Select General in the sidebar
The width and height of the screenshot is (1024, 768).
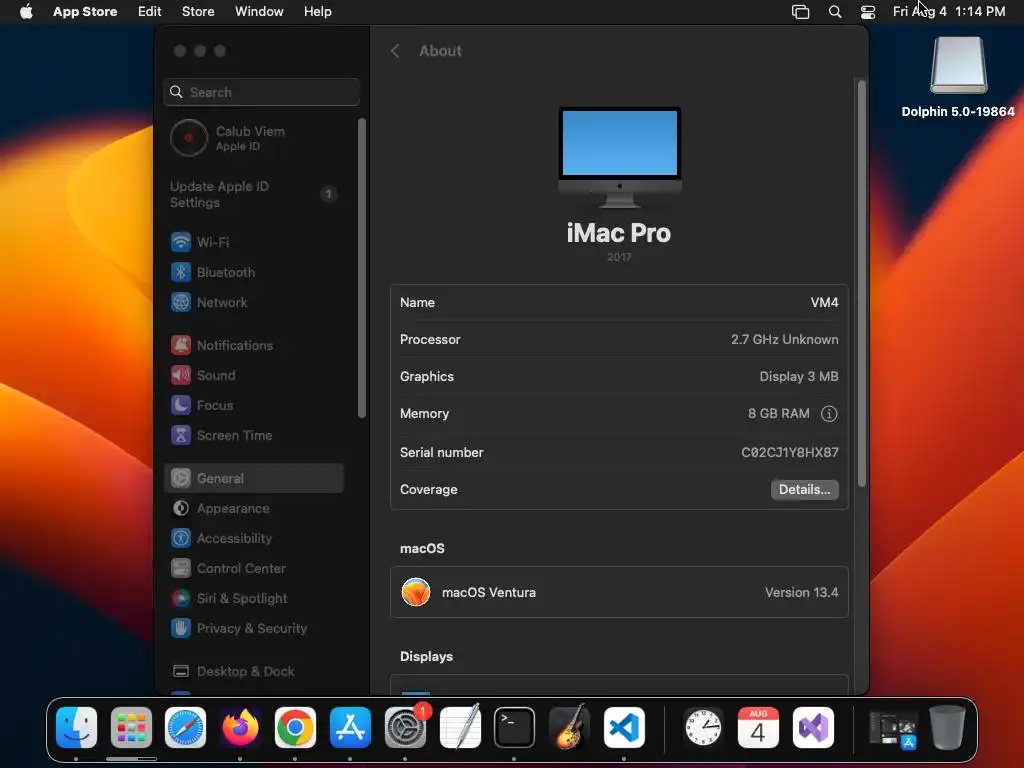pyautogui.click(x=253, y=479)
